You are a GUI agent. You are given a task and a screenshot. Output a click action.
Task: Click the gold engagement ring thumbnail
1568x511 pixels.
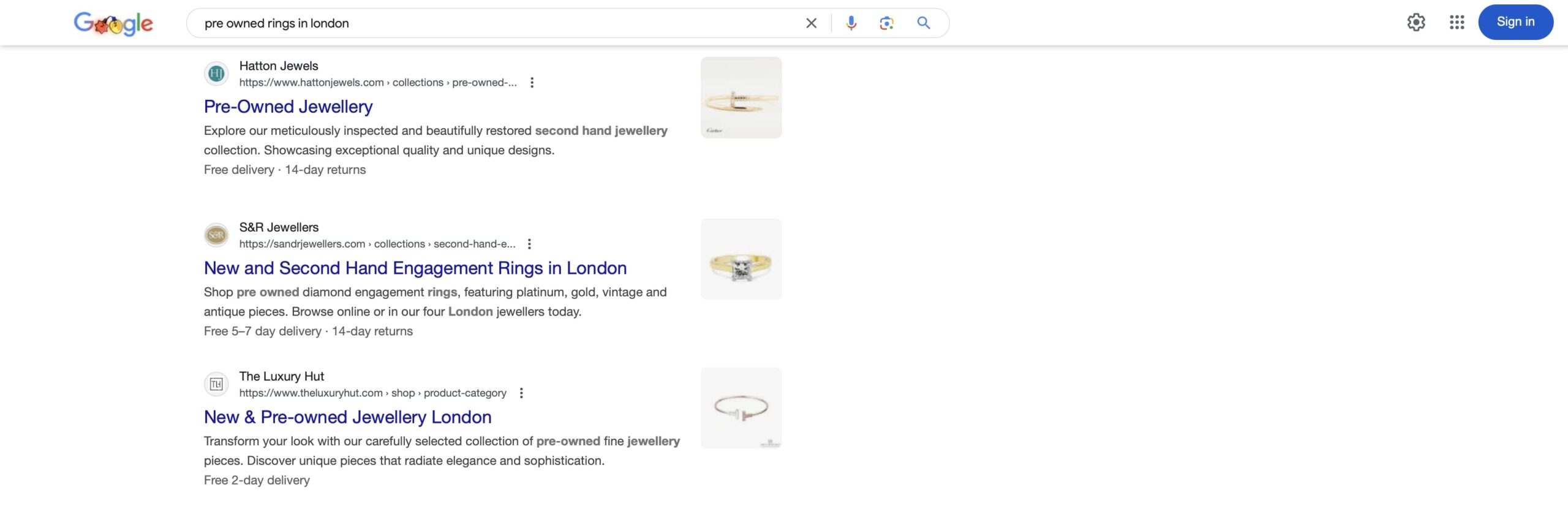tap(741, 259)
